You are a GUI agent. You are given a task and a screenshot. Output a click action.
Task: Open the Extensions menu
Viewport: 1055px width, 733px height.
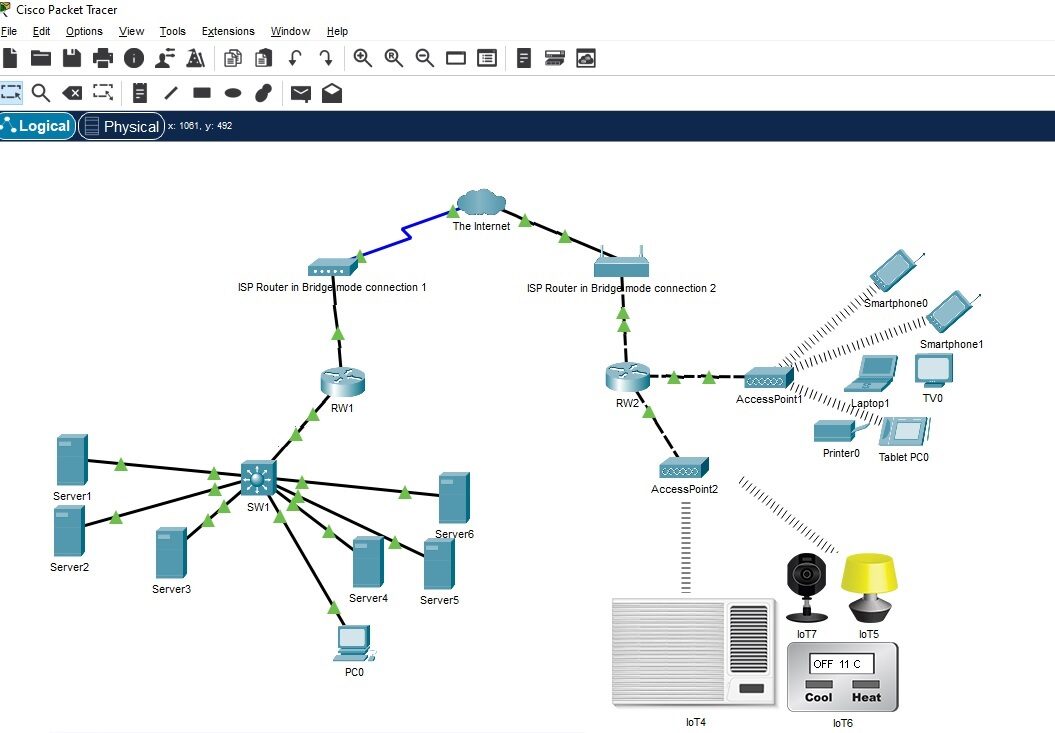tap(228, 31)
